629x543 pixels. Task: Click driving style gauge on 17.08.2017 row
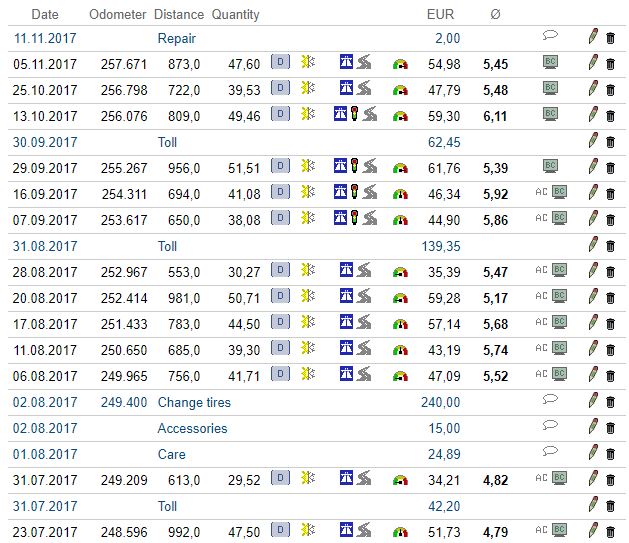(401, 323)
